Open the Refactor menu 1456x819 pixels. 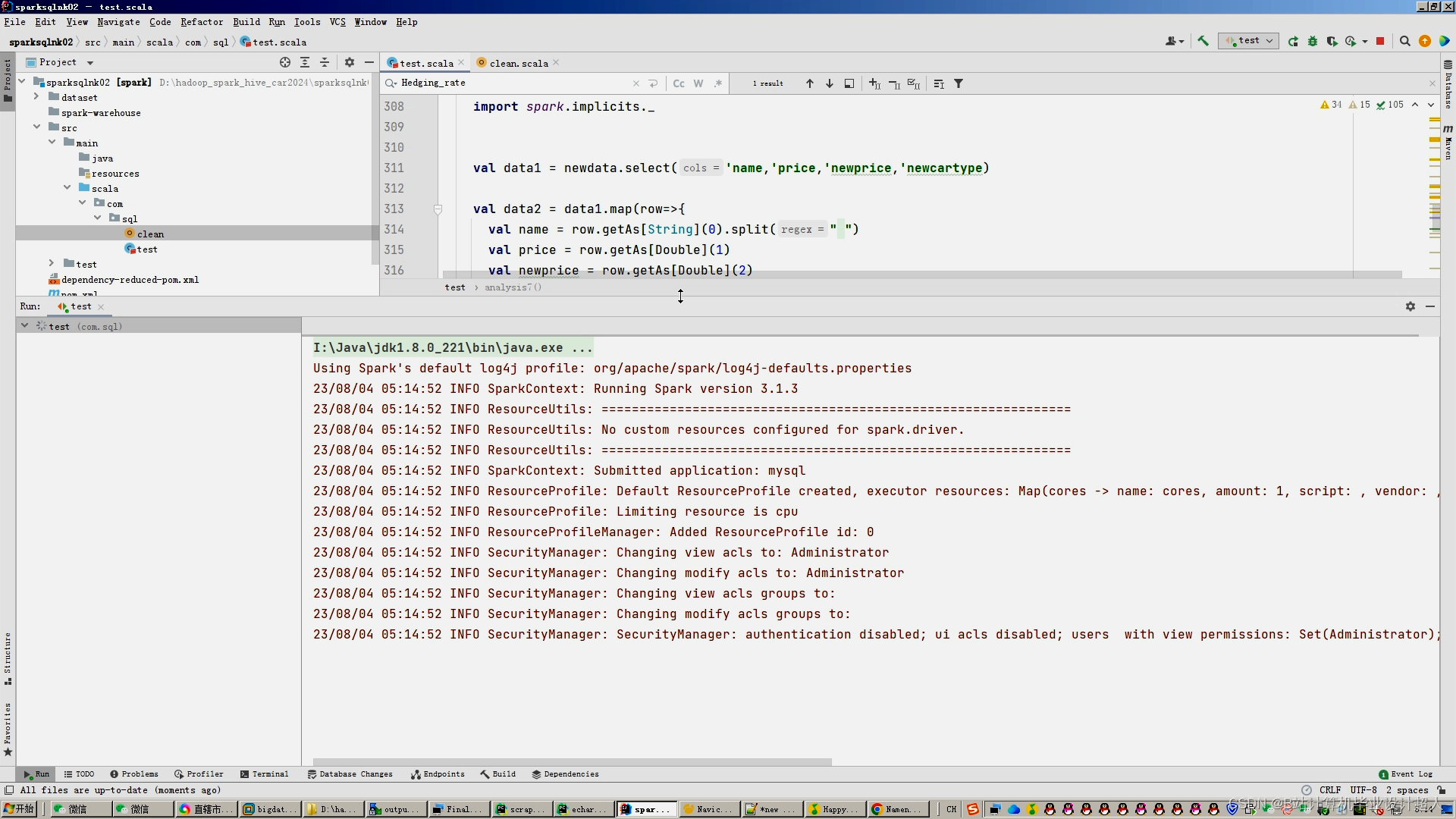201,22
